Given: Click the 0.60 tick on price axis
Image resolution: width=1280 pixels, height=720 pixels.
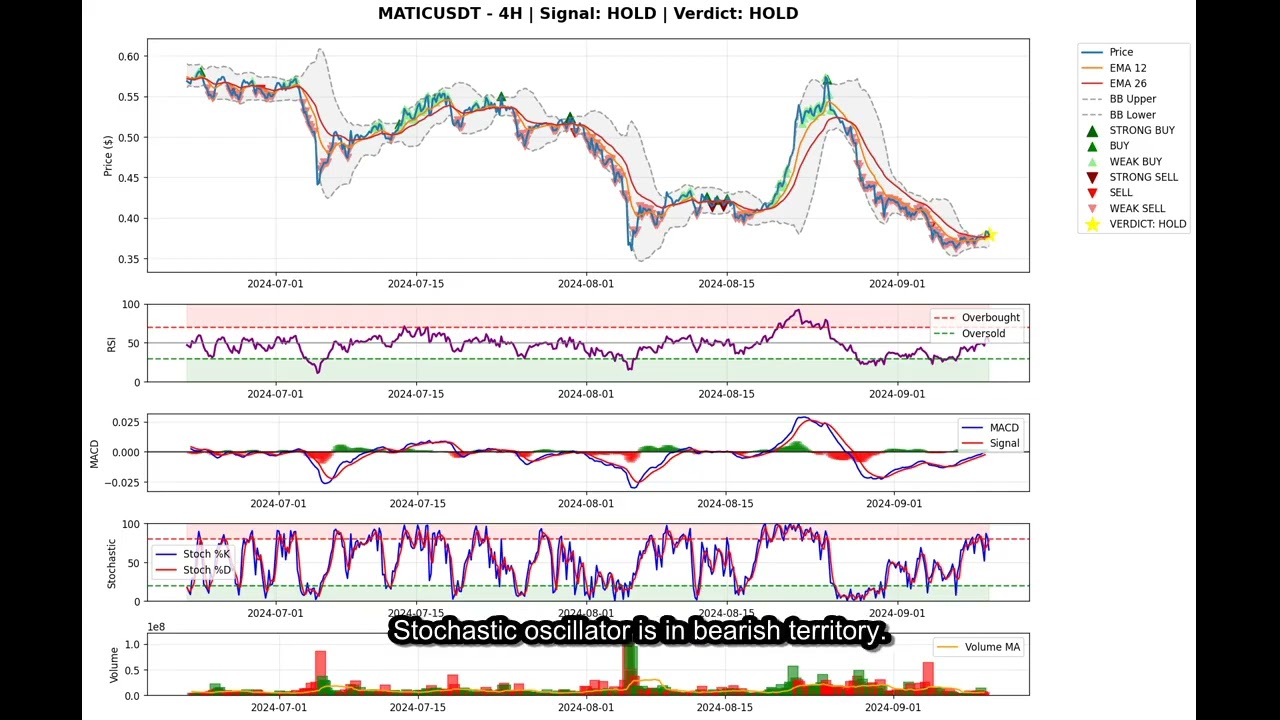Looking at the screenshot, I should (128, 57).
